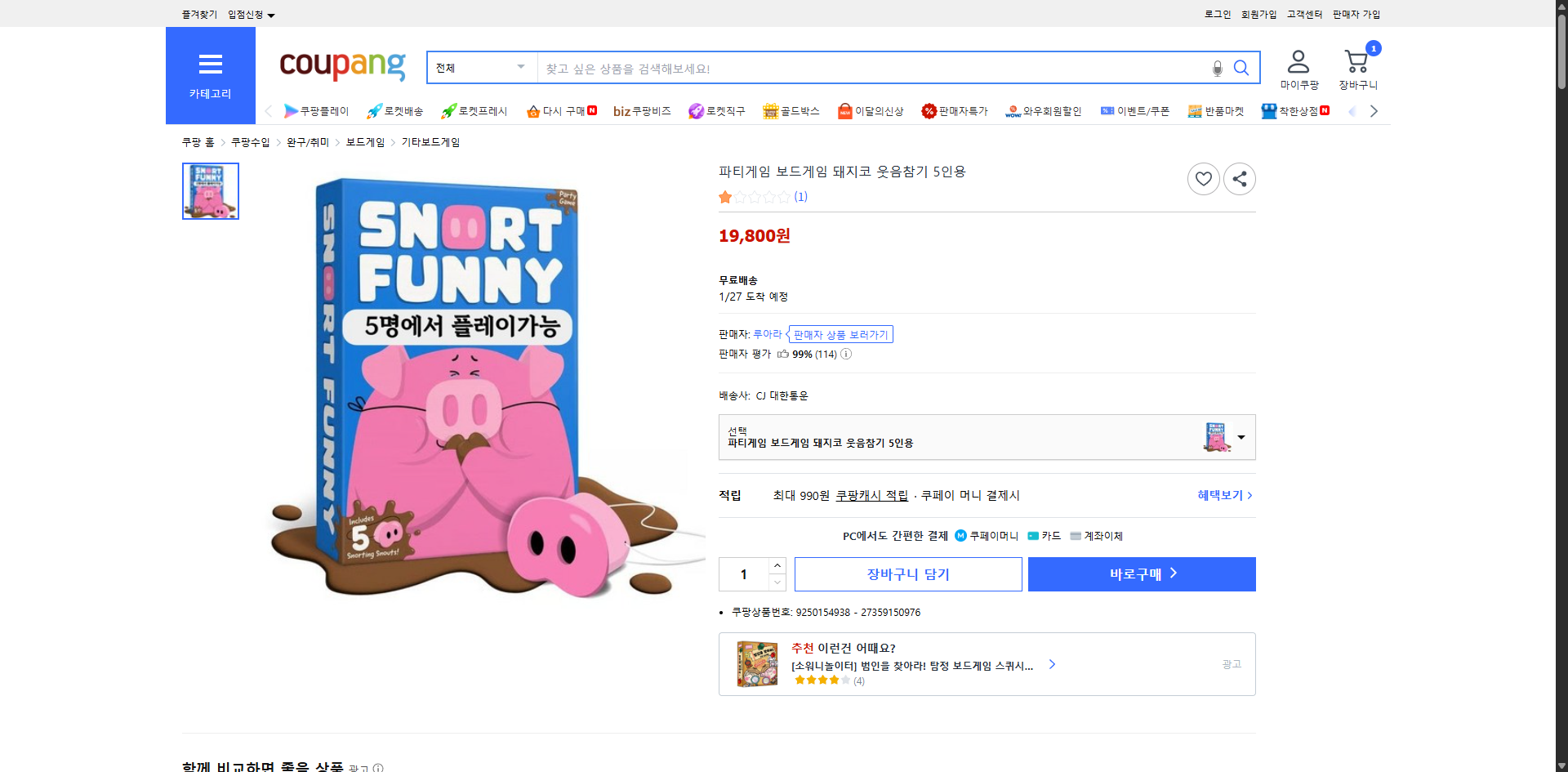Click the search magnifier icon

[x=1241, y=69]
